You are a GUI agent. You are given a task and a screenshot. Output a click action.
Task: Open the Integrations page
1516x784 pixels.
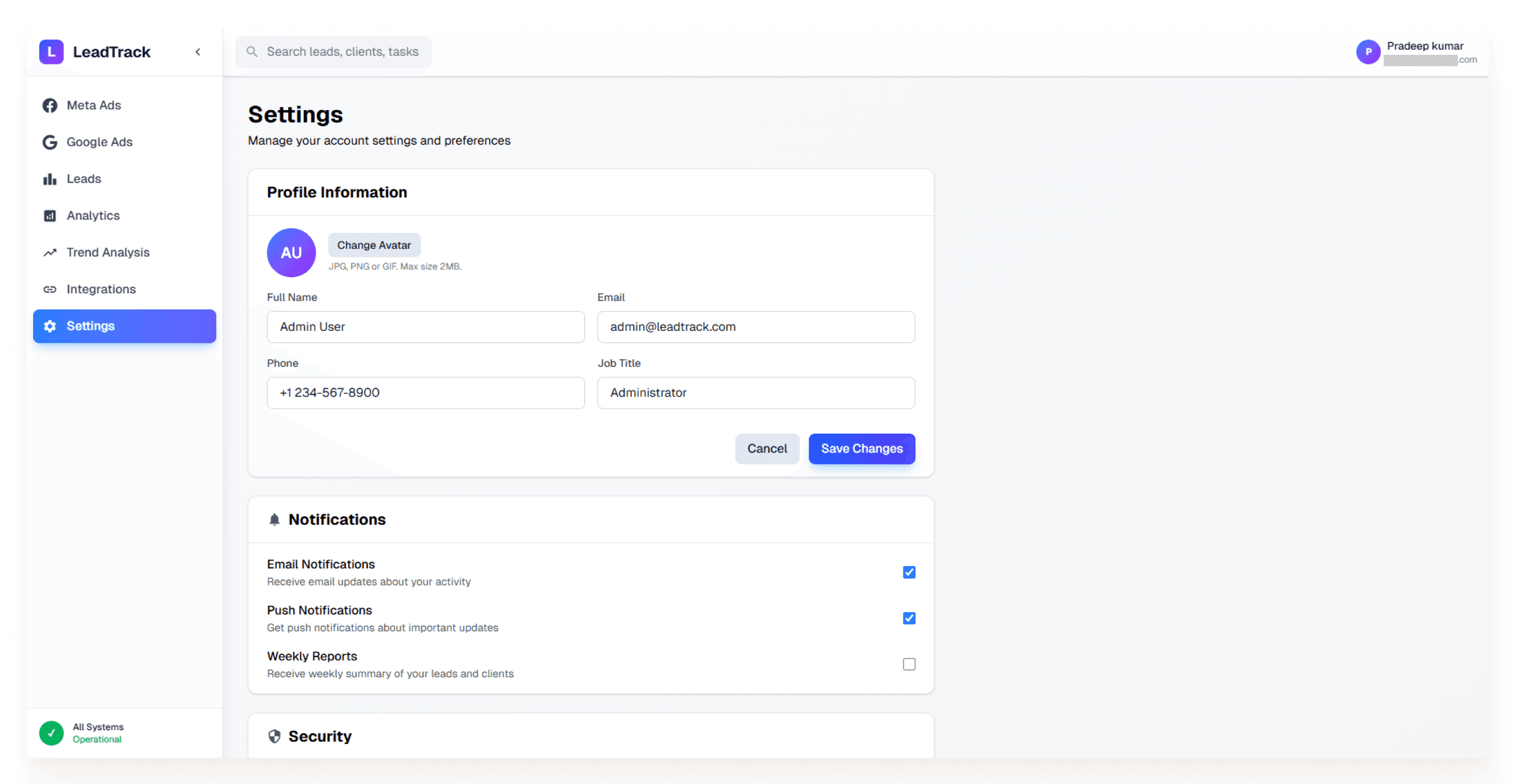tap(125, 289)
